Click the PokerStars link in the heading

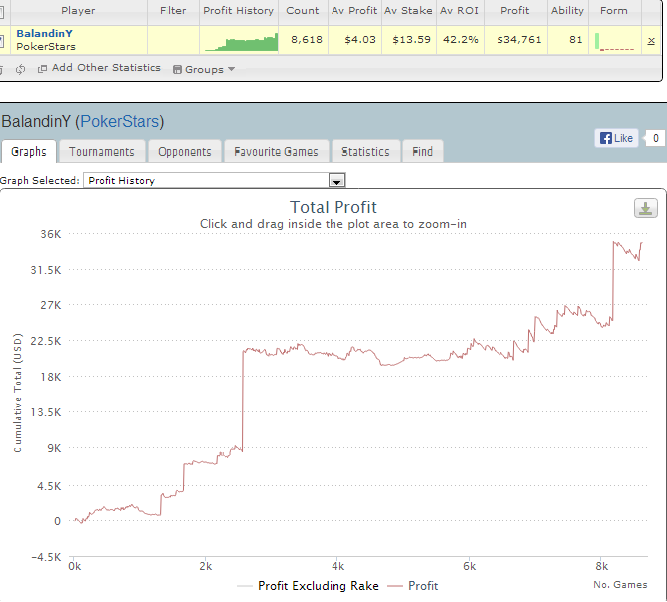(120, 122)
